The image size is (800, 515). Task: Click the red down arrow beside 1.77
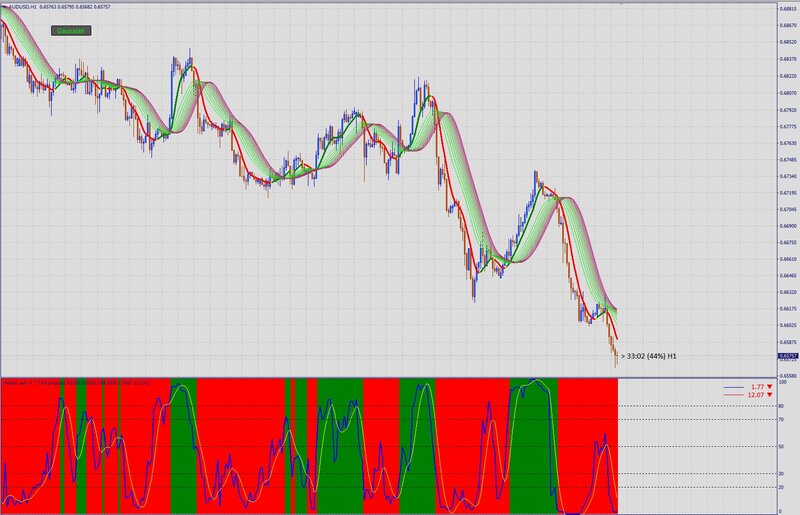coord(769,387)
